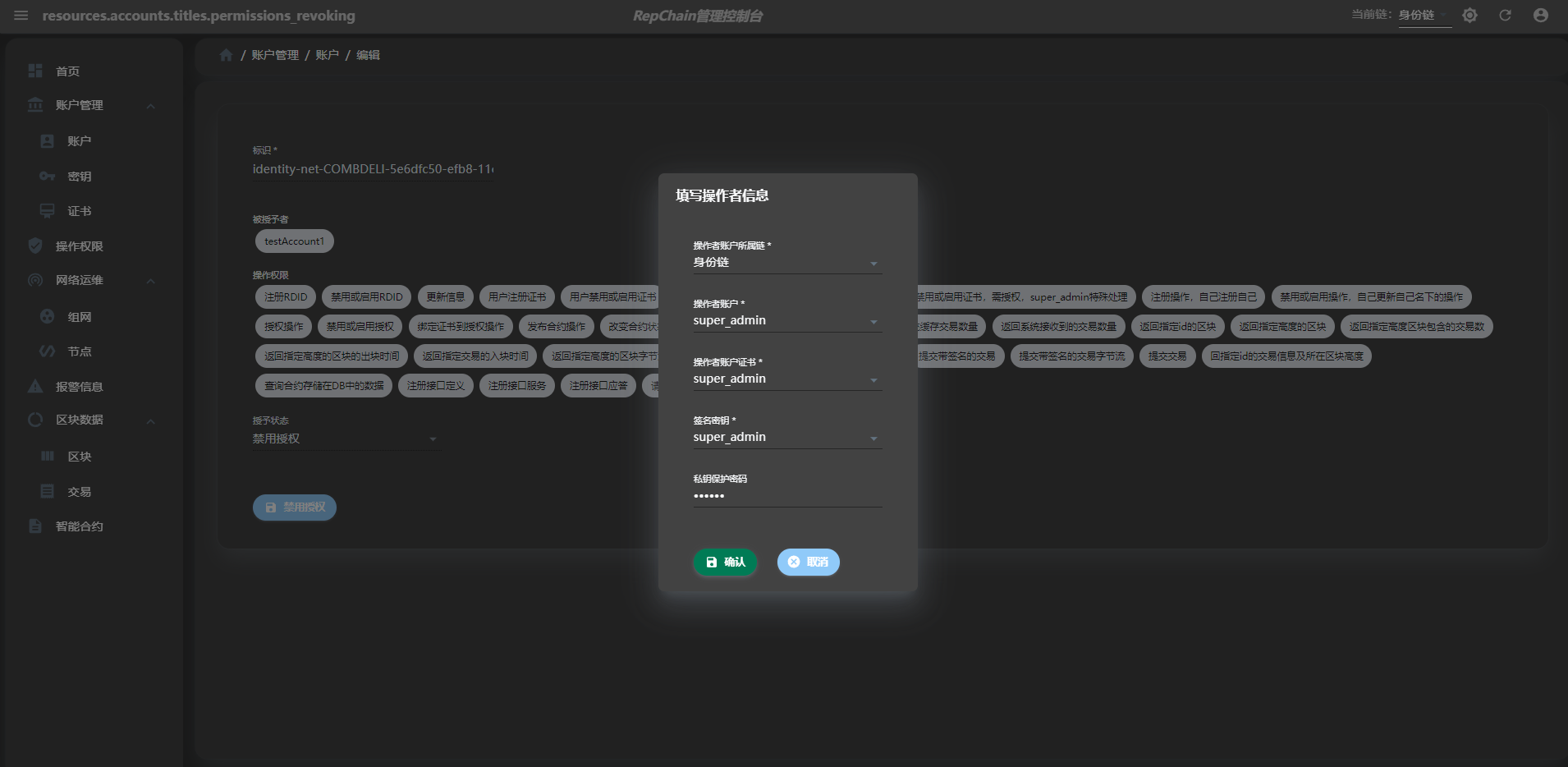
Task: Click the 返回指定id的区块 chip
Action: tap(1178, 327)
